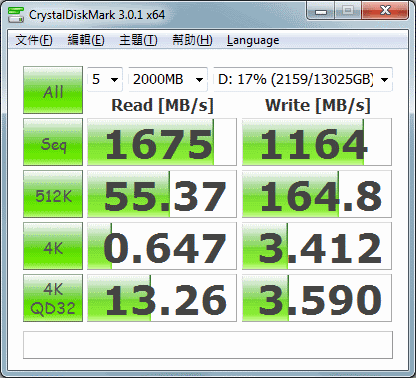
Task: Click the Seq read result 1675
Action: pos(162,142)
